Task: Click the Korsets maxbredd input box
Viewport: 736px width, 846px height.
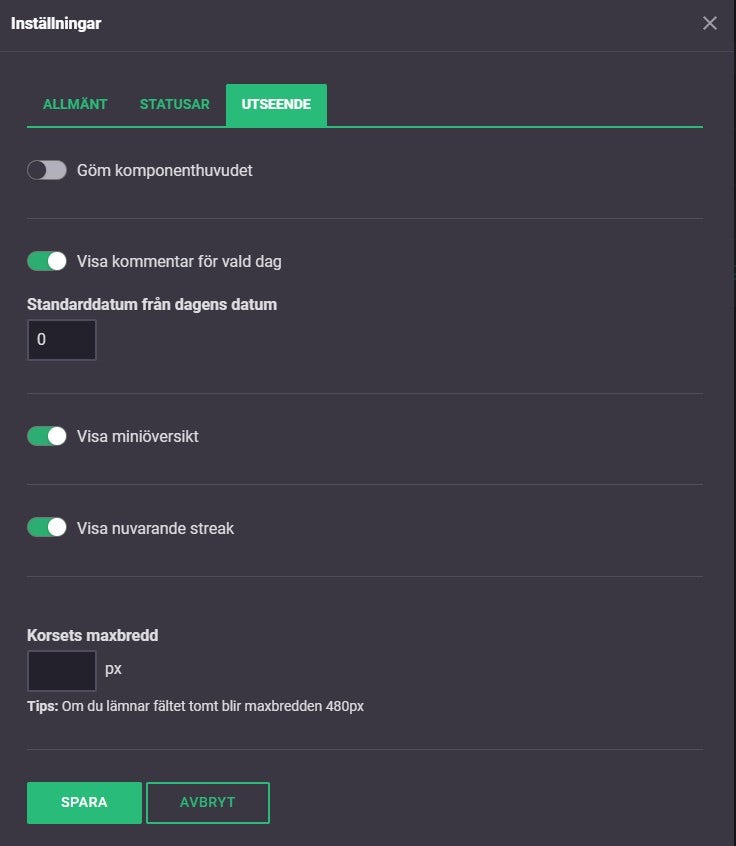Action: pyautogui.click(x=61, y=670)
